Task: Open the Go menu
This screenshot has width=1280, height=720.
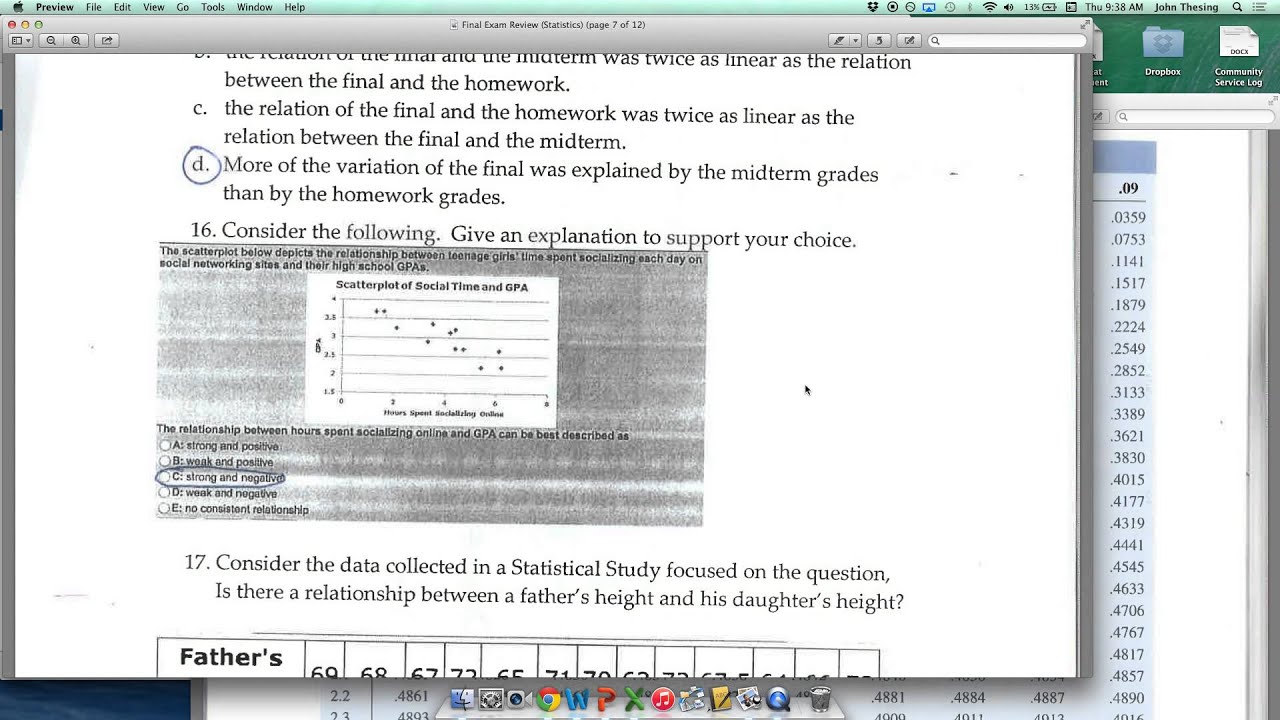Action: 183,7
